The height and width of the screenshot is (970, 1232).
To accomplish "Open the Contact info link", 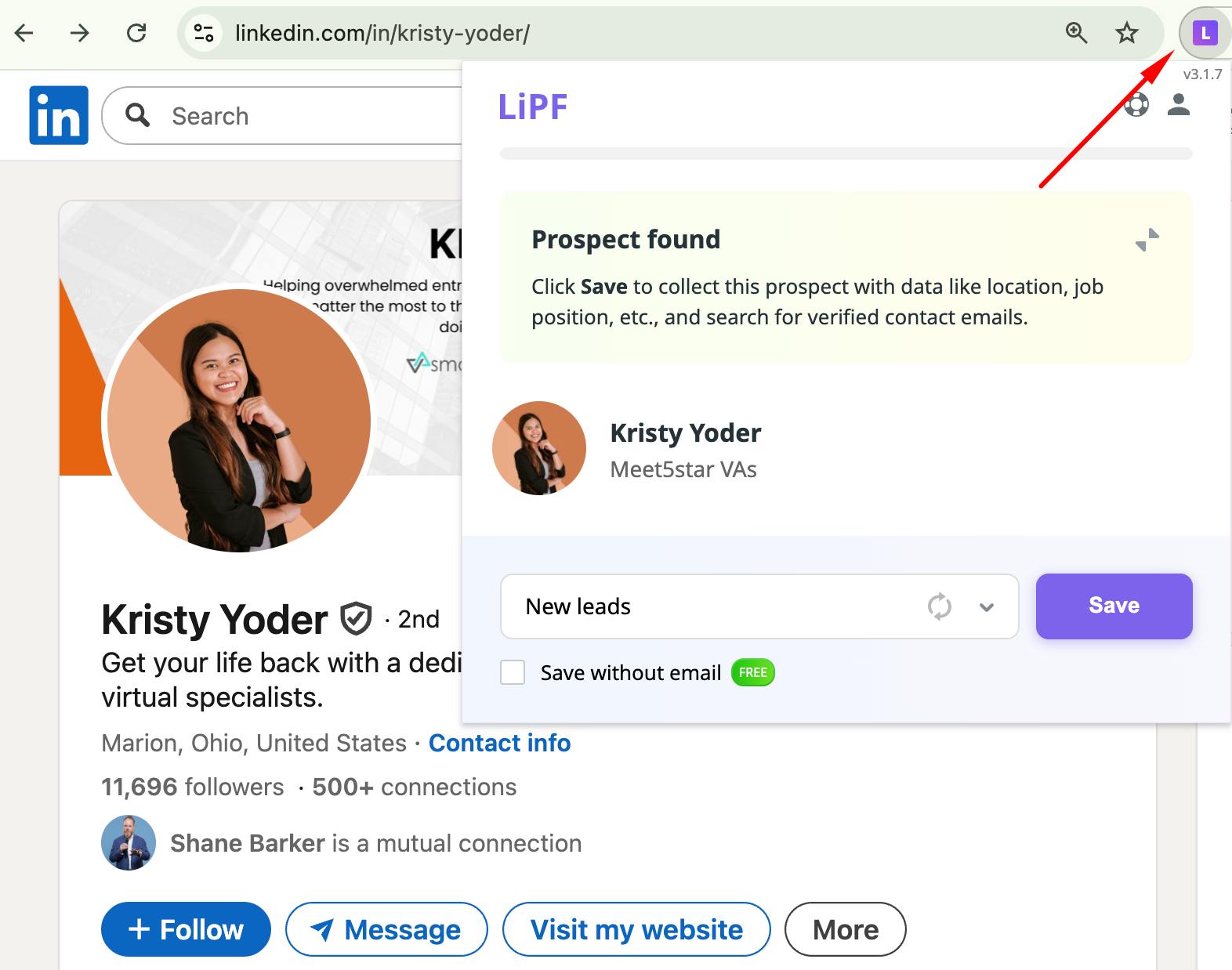I will (x=500, y=743).
